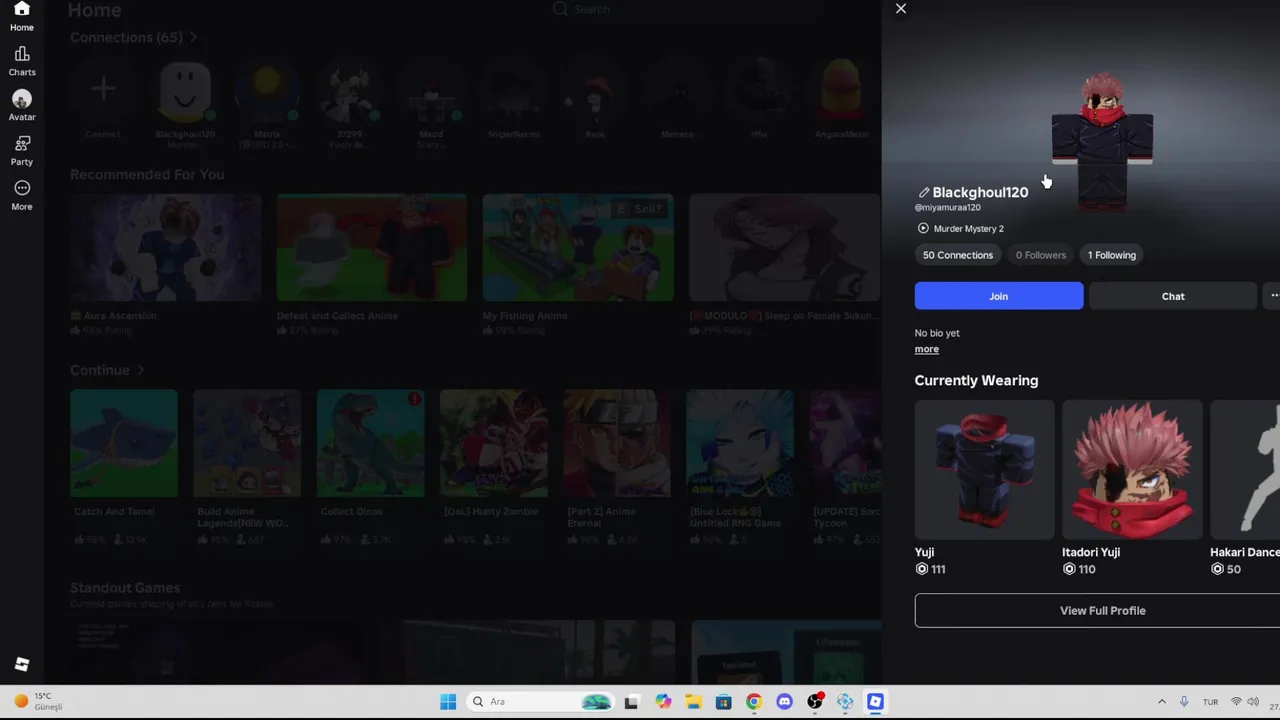Expand the bio with the more link
Screen dimensions: 1280x720
pyautogui.click(x=926, y=349)
